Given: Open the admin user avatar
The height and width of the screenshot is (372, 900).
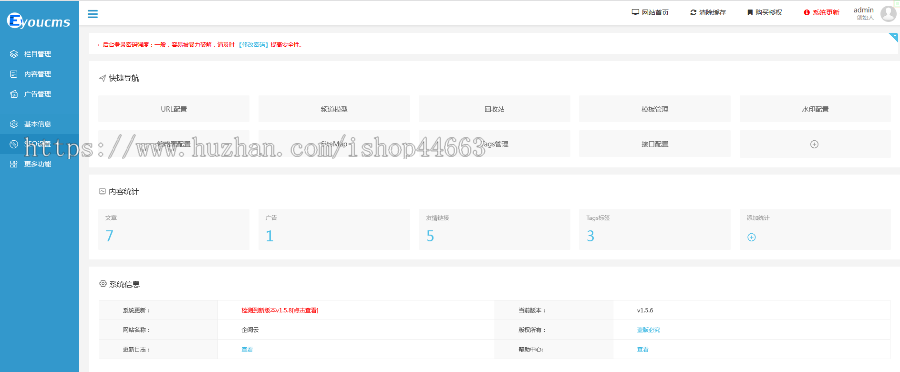Looking at the screenshot, I should pos(888,14).
